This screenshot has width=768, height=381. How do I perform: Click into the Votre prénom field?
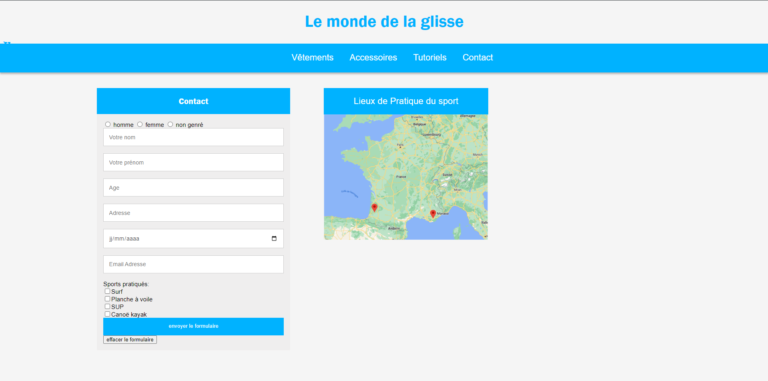(x=193, y=162)
